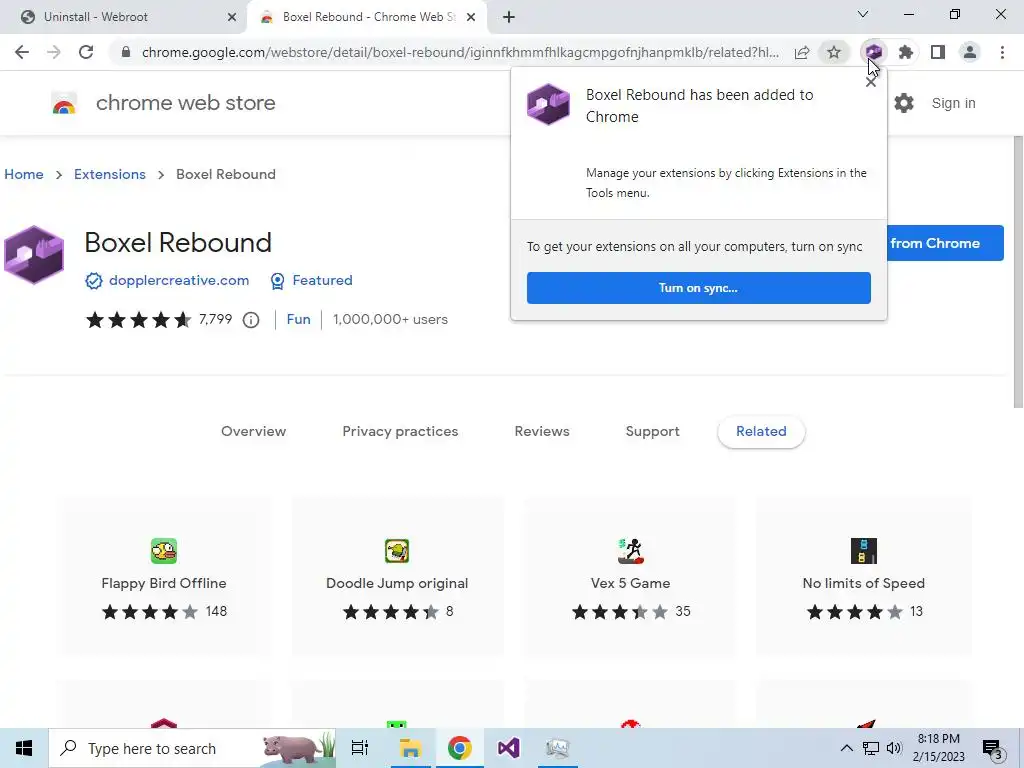Click the Featured badge link

(323, 280)
